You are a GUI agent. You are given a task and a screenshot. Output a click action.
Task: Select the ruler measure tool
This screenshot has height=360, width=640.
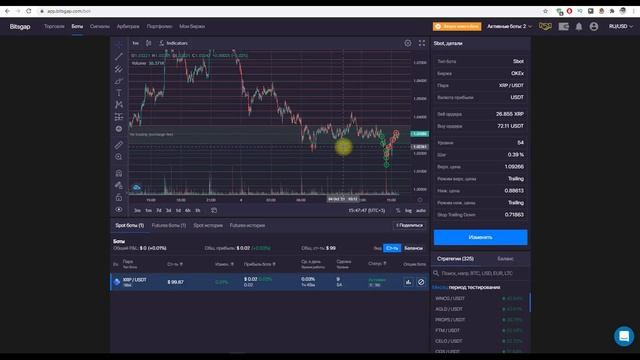[x=119, y=145]
